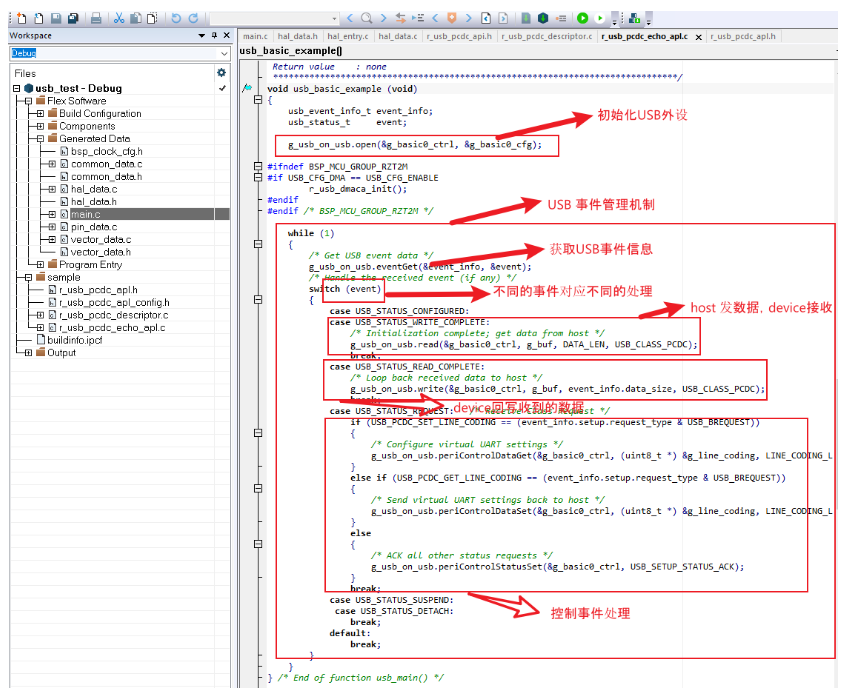Image resolution: width=846 pixels, height=689 pixels.
Task: Click the Go To line icon
Action: (418, 18)
